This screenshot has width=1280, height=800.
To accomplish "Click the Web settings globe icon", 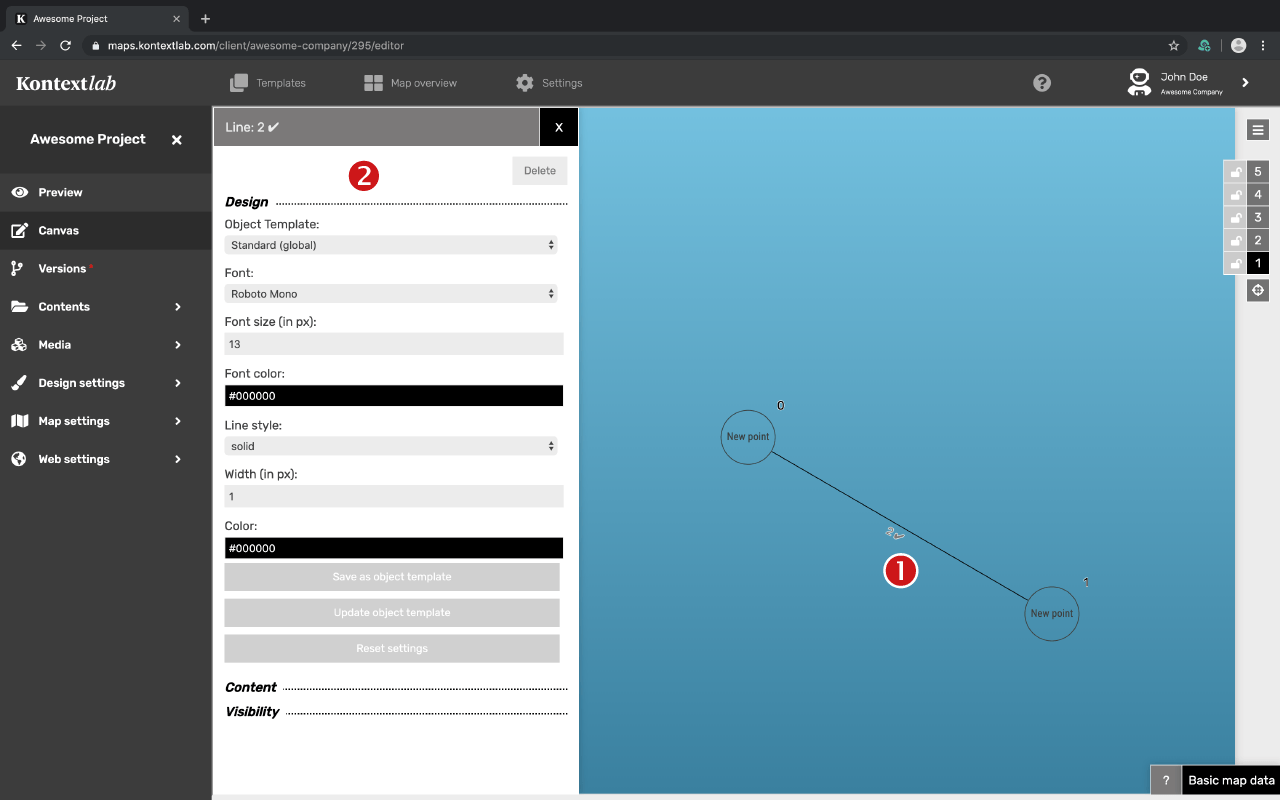I will pyautogui.click(x=18, y=459).
